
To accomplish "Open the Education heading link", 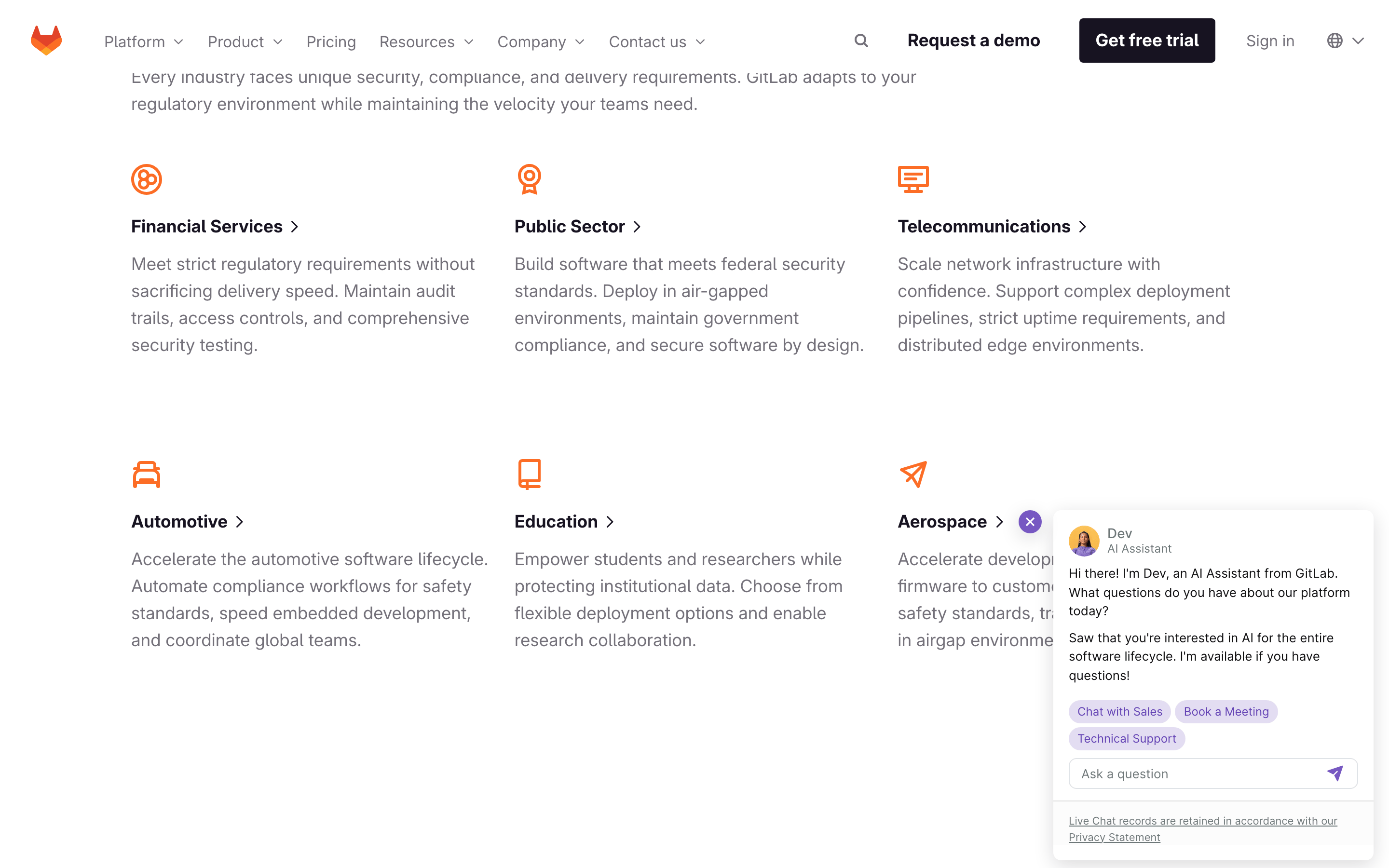I will pos(564,521).
